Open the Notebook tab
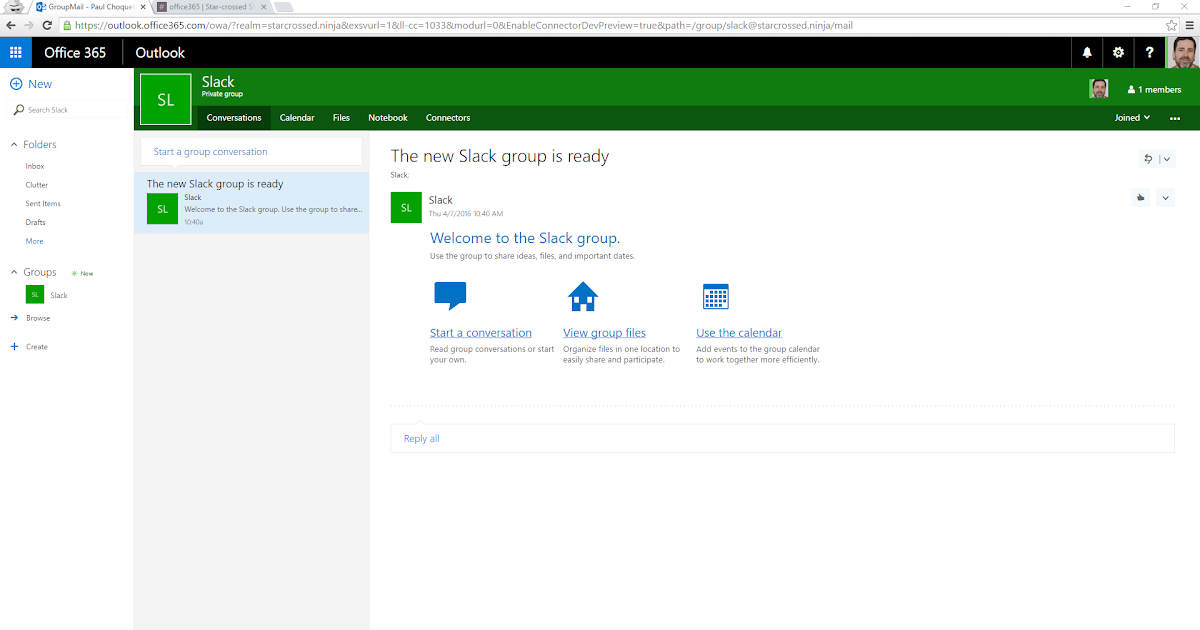 388,118
